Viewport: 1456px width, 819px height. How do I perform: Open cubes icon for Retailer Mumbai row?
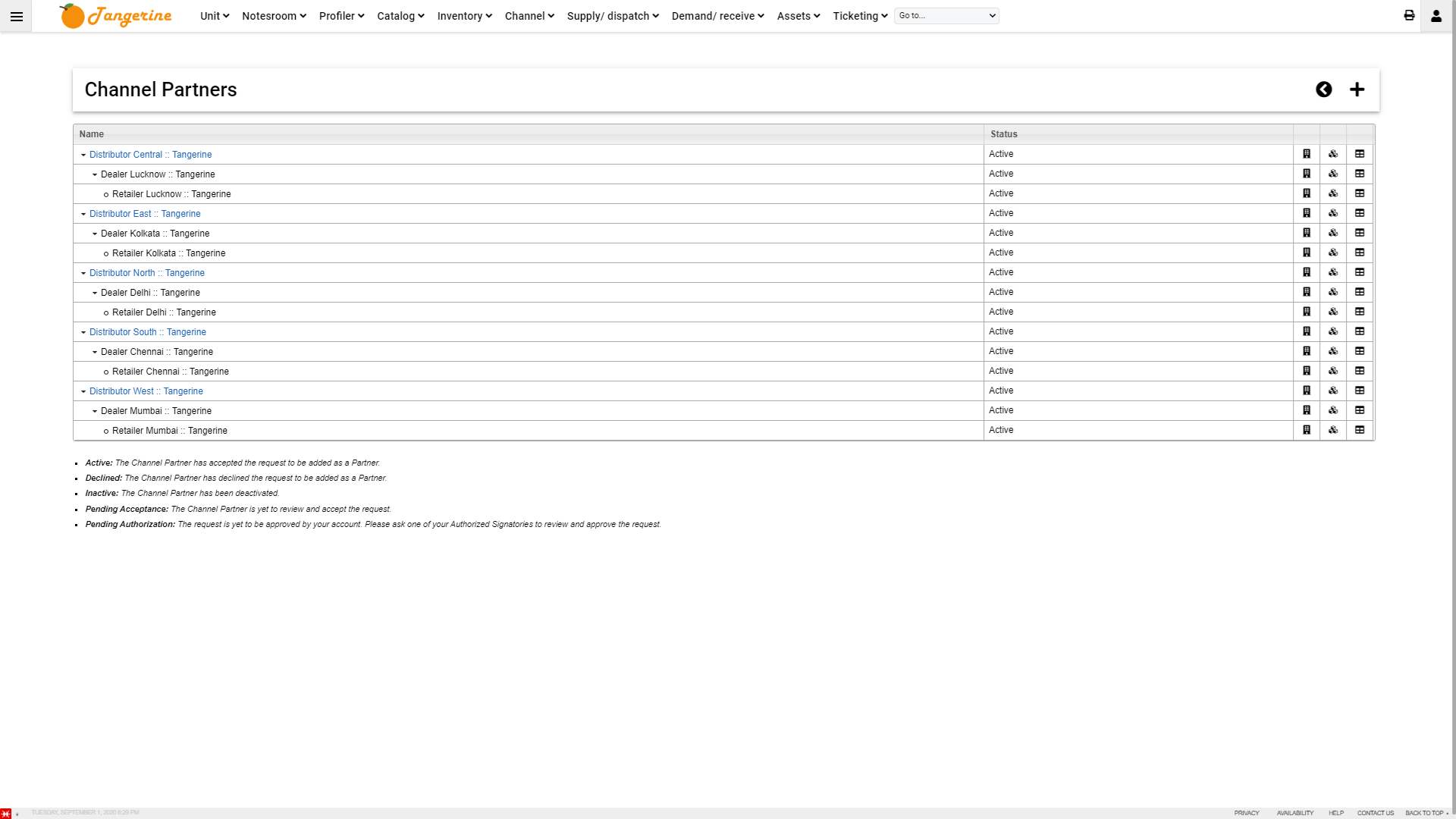(x=1333, y=430)
